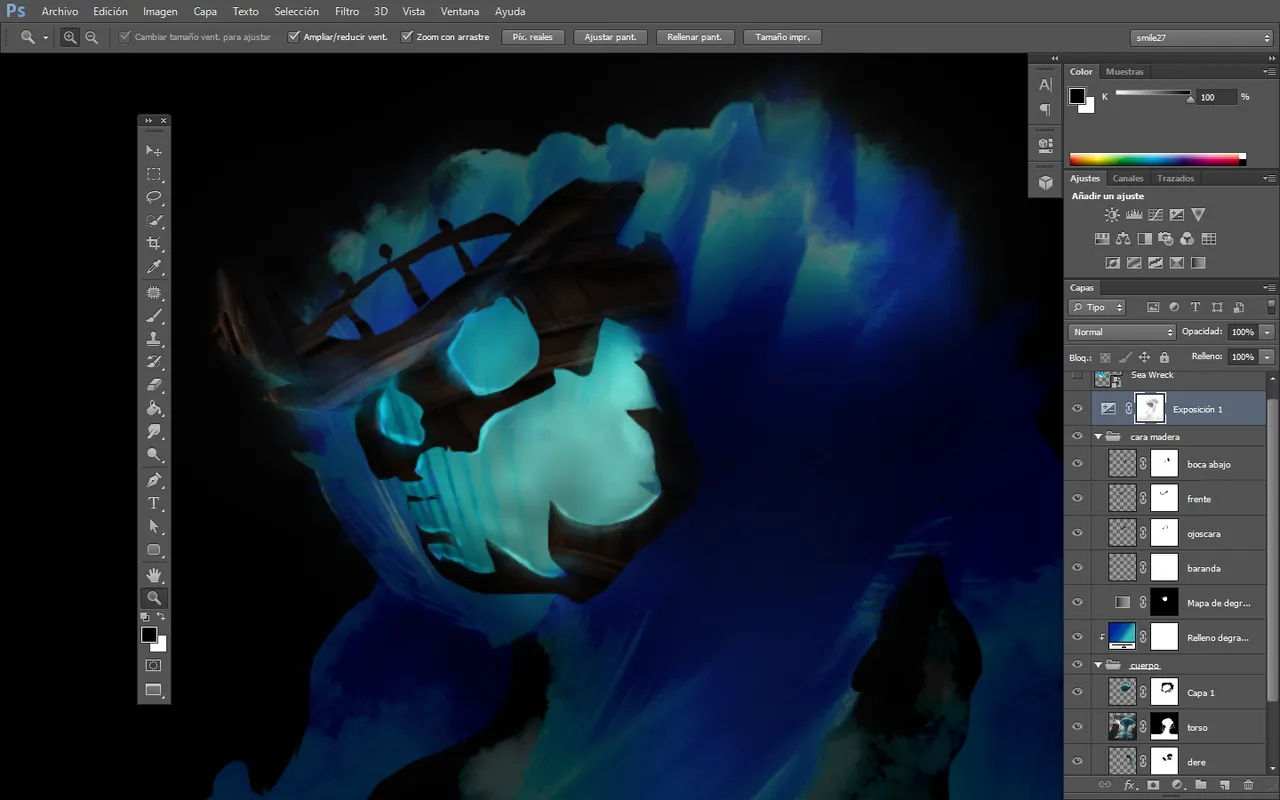Select the Type tool in toolbox
The height and width of the screenshot is (800, 1280).
point(154,503)
